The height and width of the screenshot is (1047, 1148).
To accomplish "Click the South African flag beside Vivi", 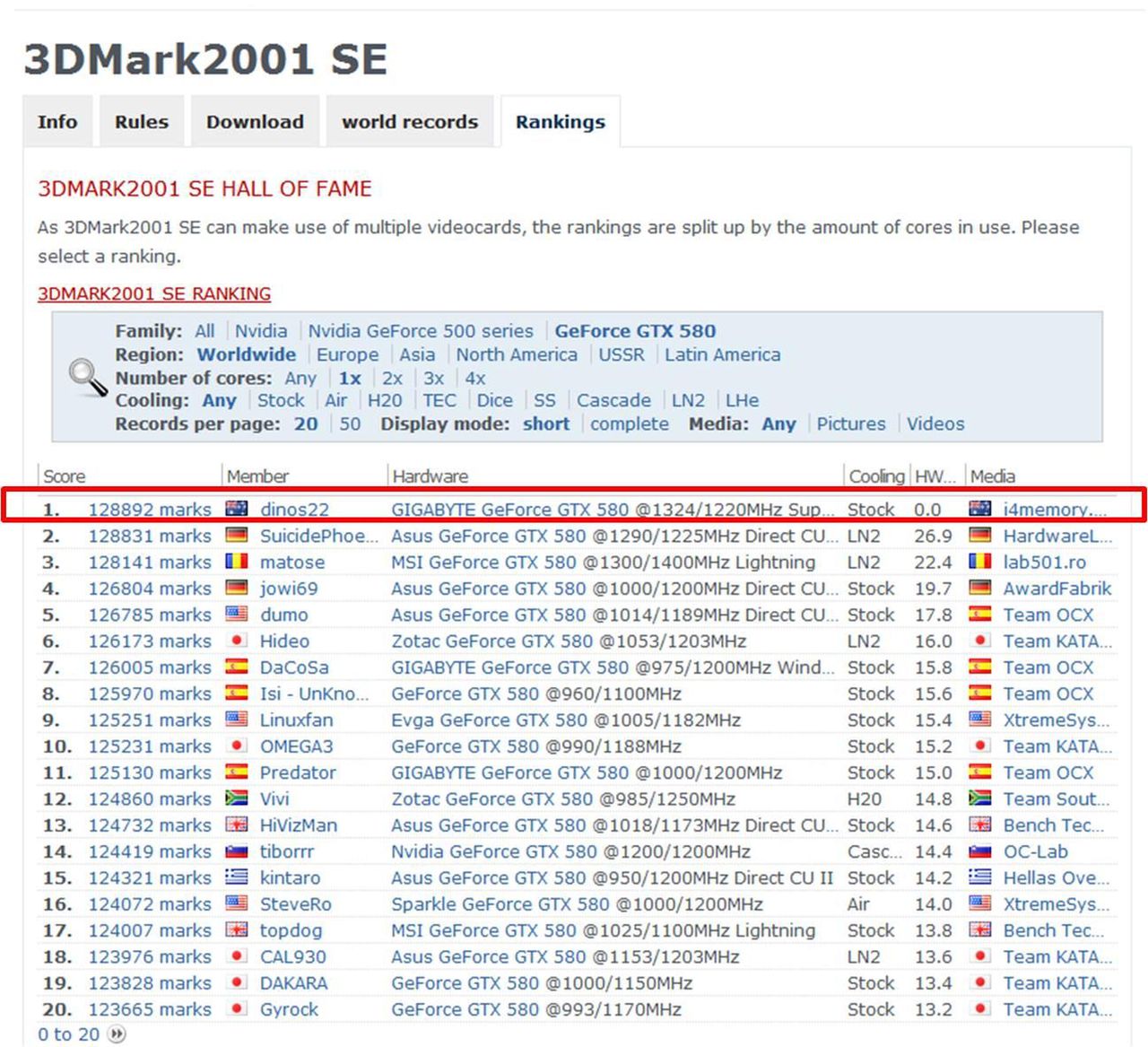I will [x=237, y=798].
